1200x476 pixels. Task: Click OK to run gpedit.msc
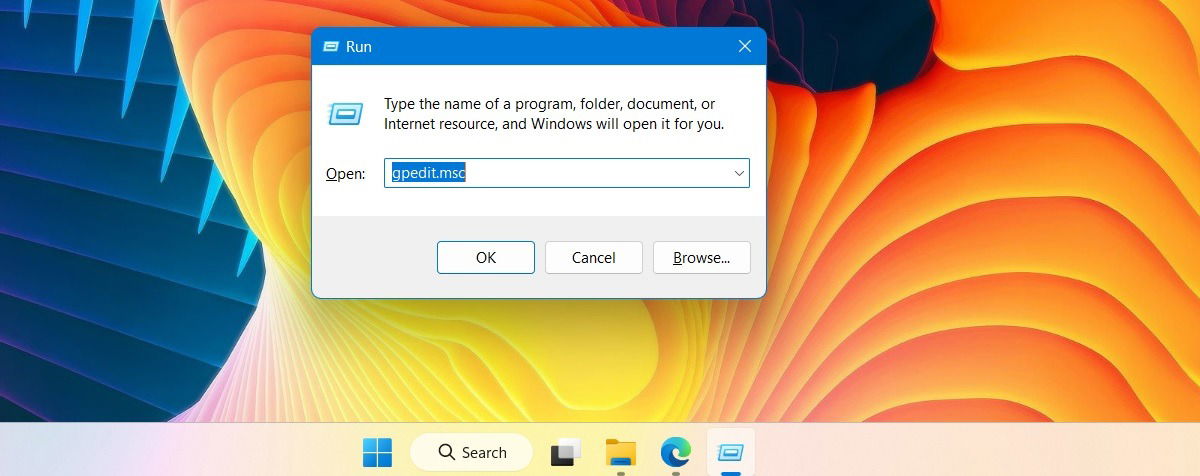coord(486,257)
